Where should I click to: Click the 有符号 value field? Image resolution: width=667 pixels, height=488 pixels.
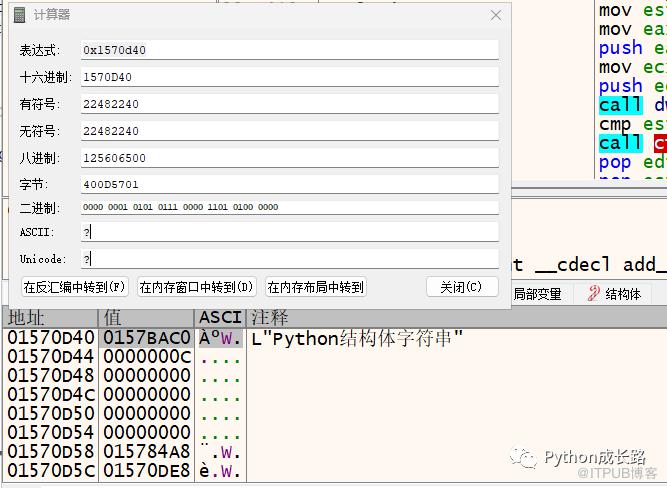coord(289,104)
